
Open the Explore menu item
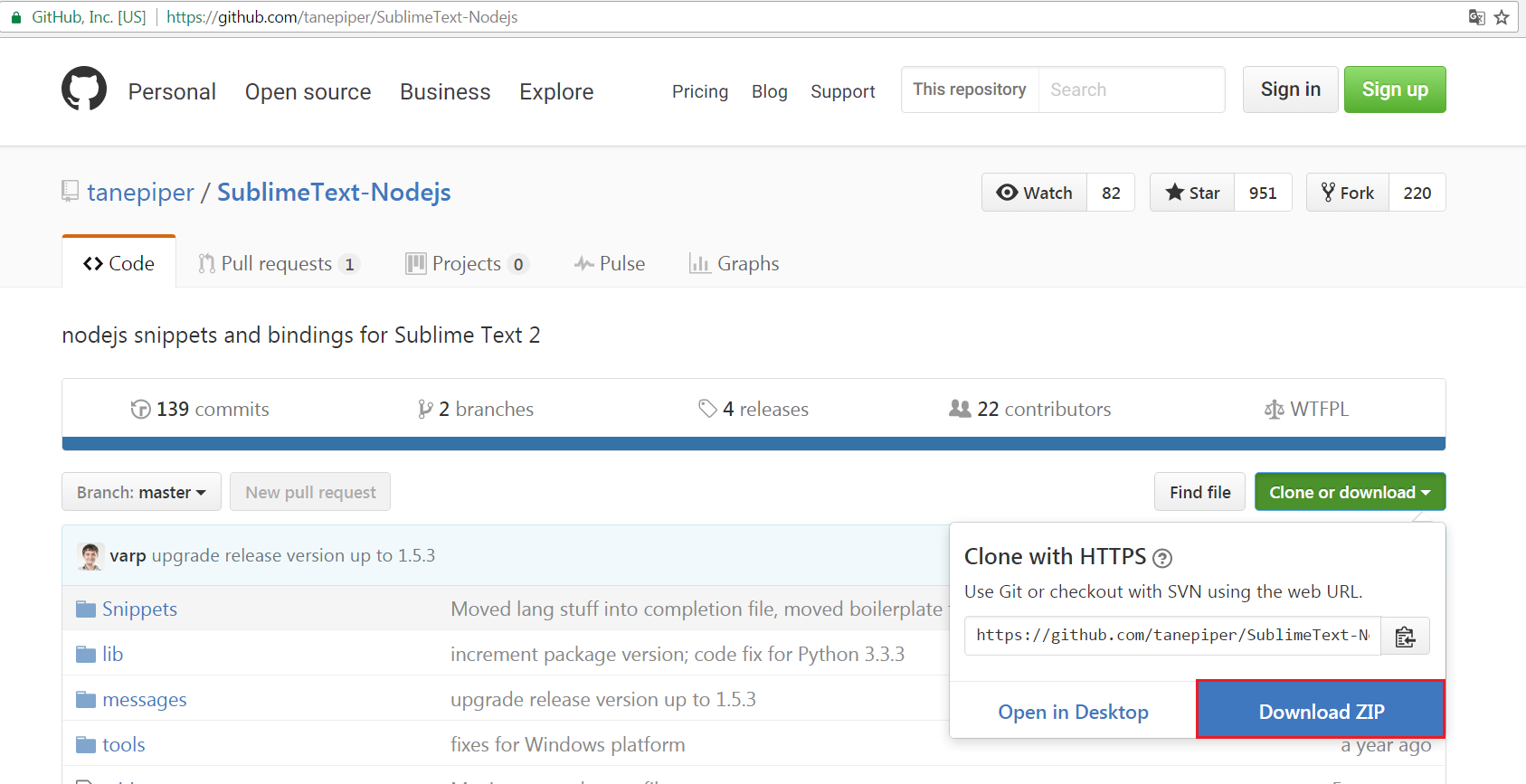[x=556, y=91]
